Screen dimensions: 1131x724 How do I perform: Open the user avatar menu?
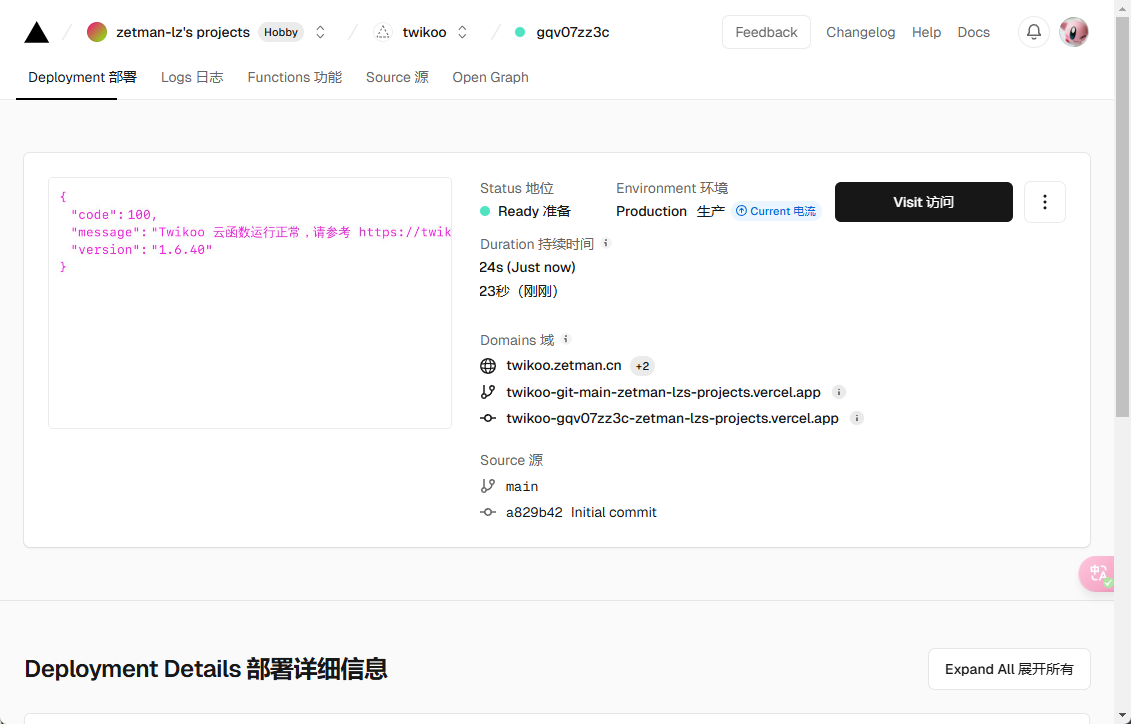pyautogui.click(x=1073, y=32)
